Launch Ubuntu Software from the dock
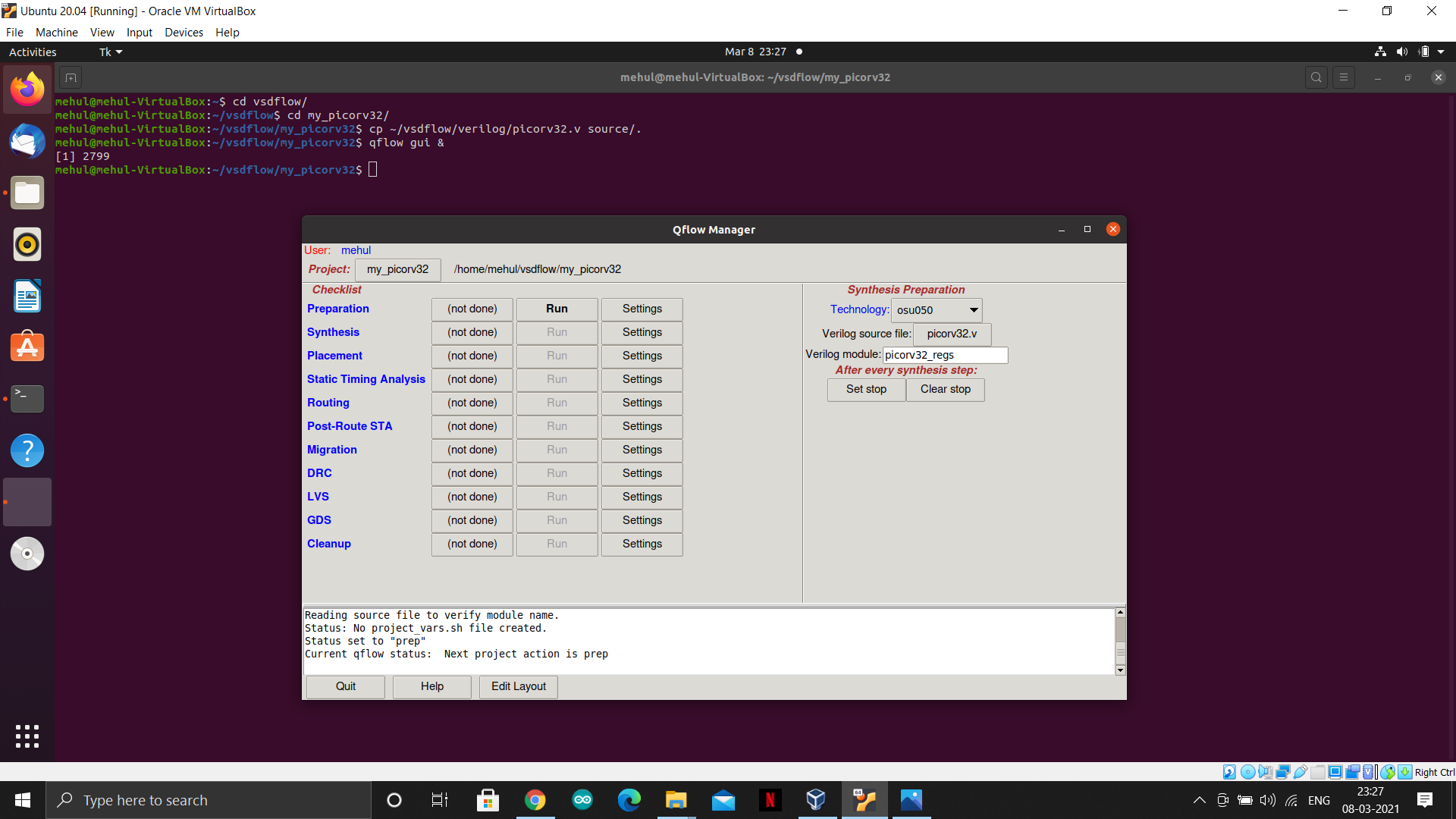The height and width of the screenshot is (819, 1456). (27, 347)
